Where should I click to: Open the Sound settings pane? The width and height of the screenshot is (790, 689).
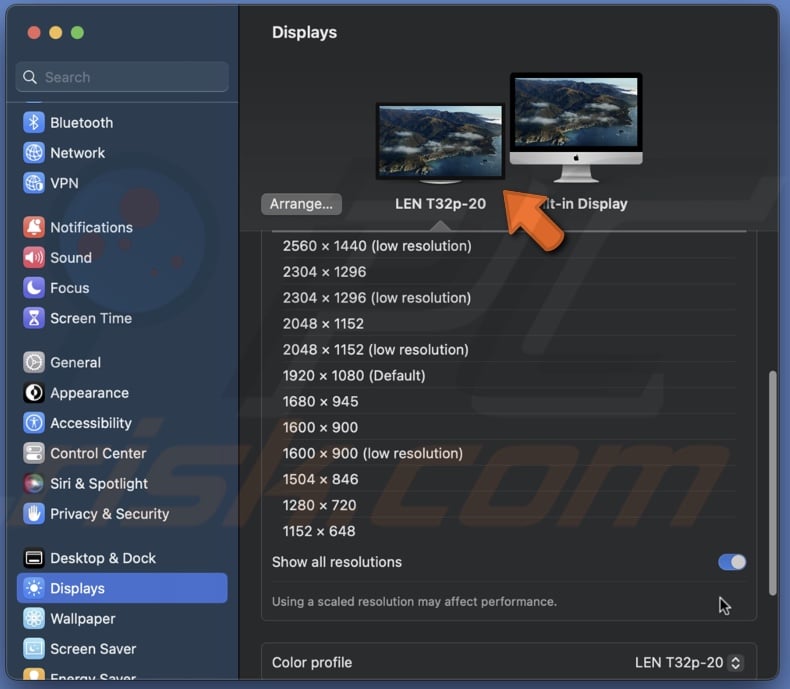(122, 257)
